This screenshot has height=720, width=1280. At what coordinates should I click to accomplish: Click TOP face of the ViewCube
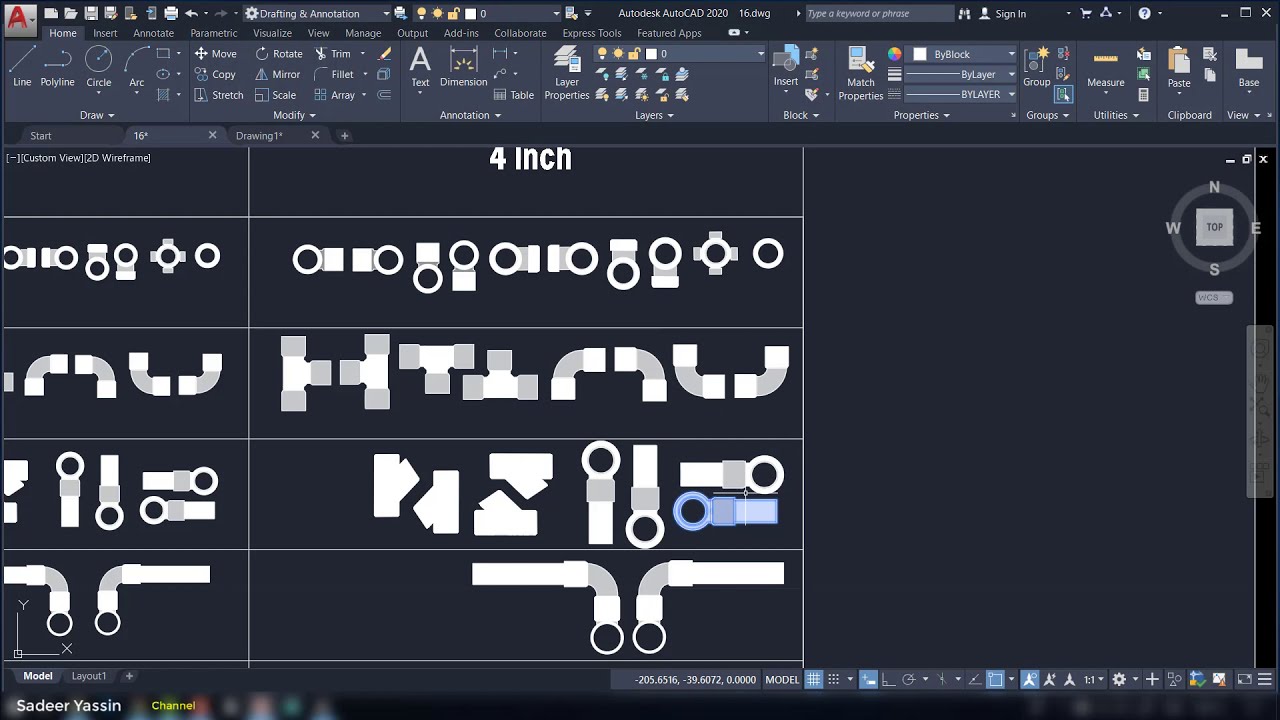1214,227
